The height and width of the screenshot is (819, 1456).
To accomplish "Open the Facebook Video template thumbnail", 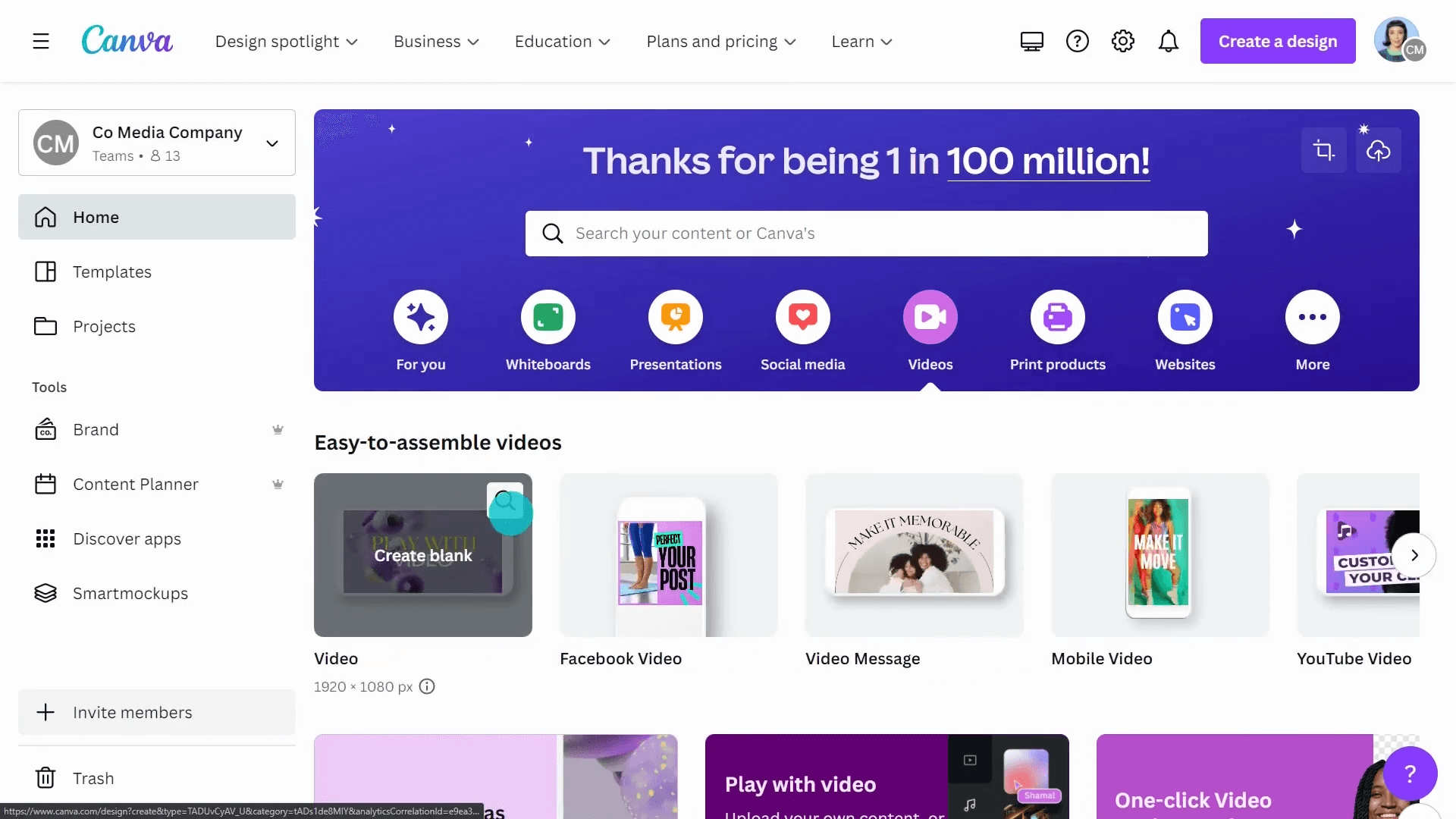I will (x=669, y=555).
